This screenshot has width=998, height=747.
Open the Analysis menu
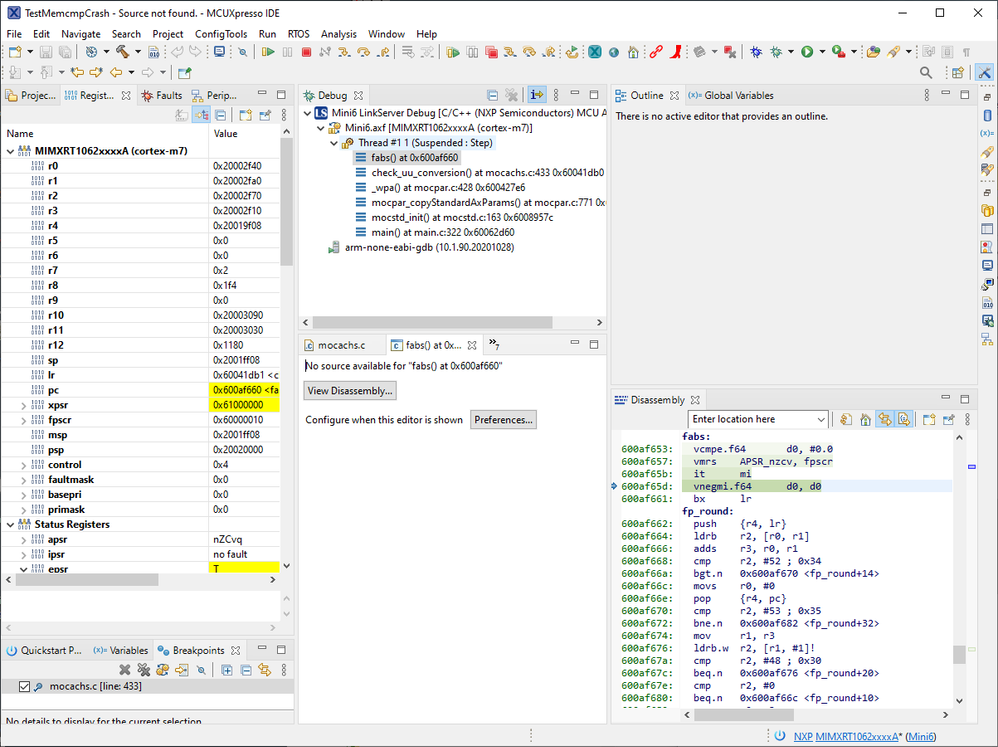pyautogui.click(x=339, y=34)
